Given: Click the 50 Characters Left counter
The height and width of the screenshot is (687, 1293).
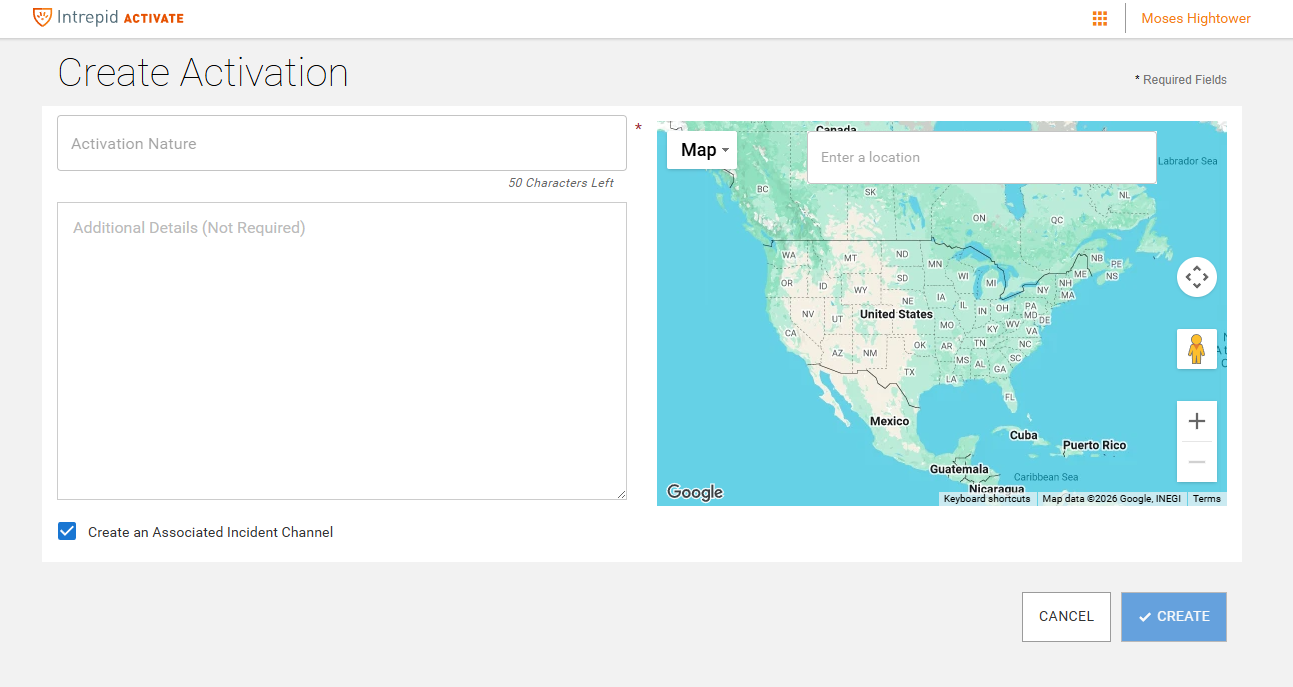Looking at the screenshot, I should 561,183.
